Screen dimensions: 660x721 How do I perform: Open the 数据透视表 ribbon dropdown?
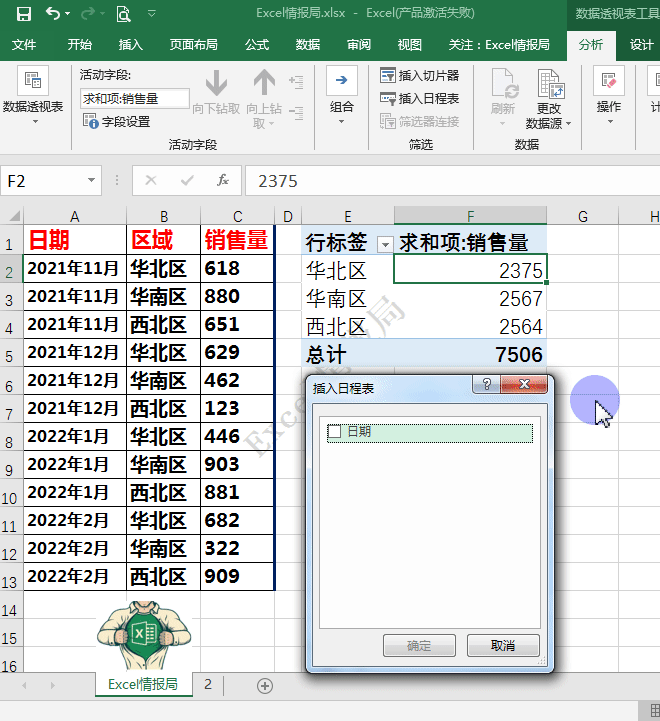pos(33,96)
